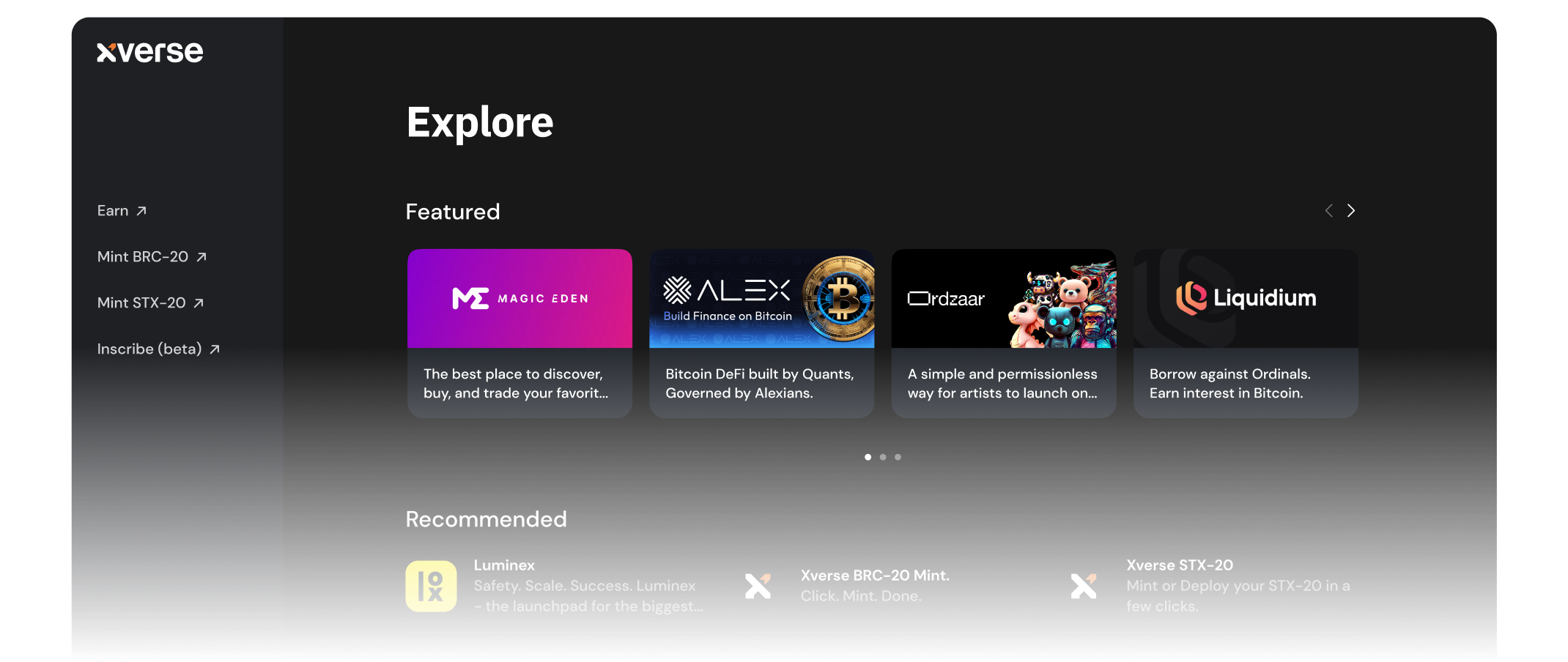Open the Liquidium featured card banner
Screen dimensions: 1568x662
[x=1246, y=298]
